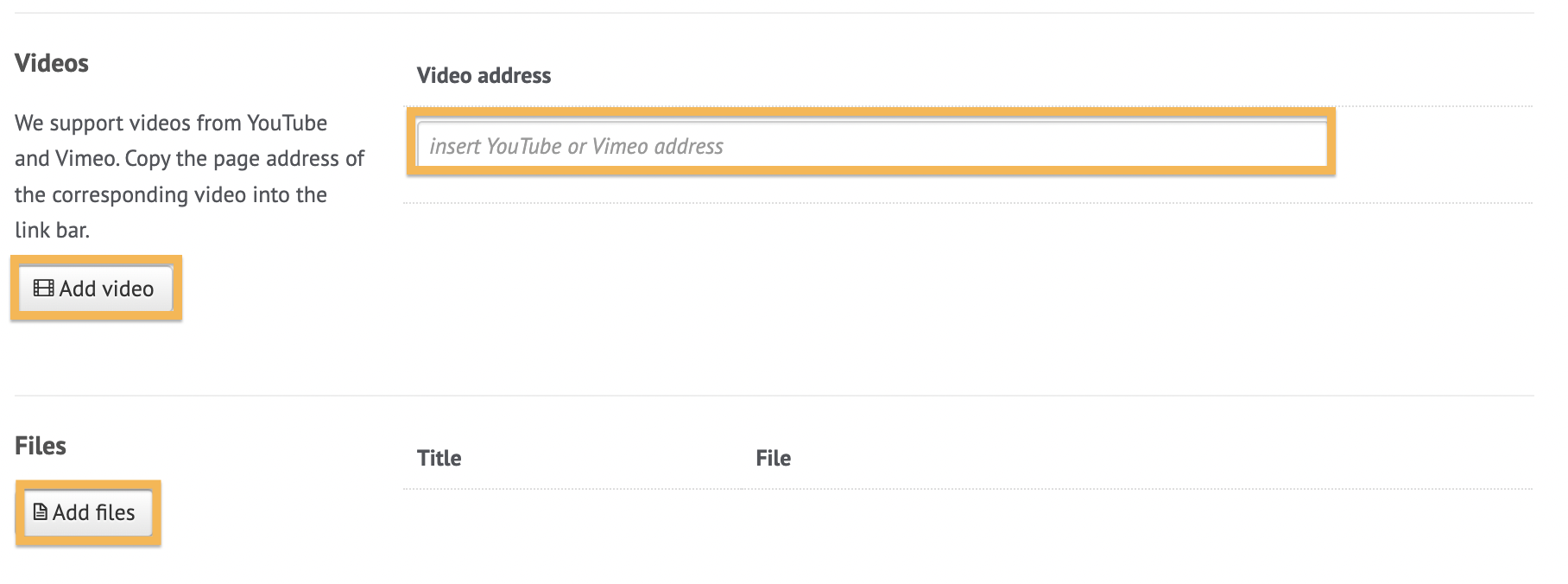This screenshot has height=584, width=1568.
Task: Click the word Vimeo in the description
Action: (86, 158)
